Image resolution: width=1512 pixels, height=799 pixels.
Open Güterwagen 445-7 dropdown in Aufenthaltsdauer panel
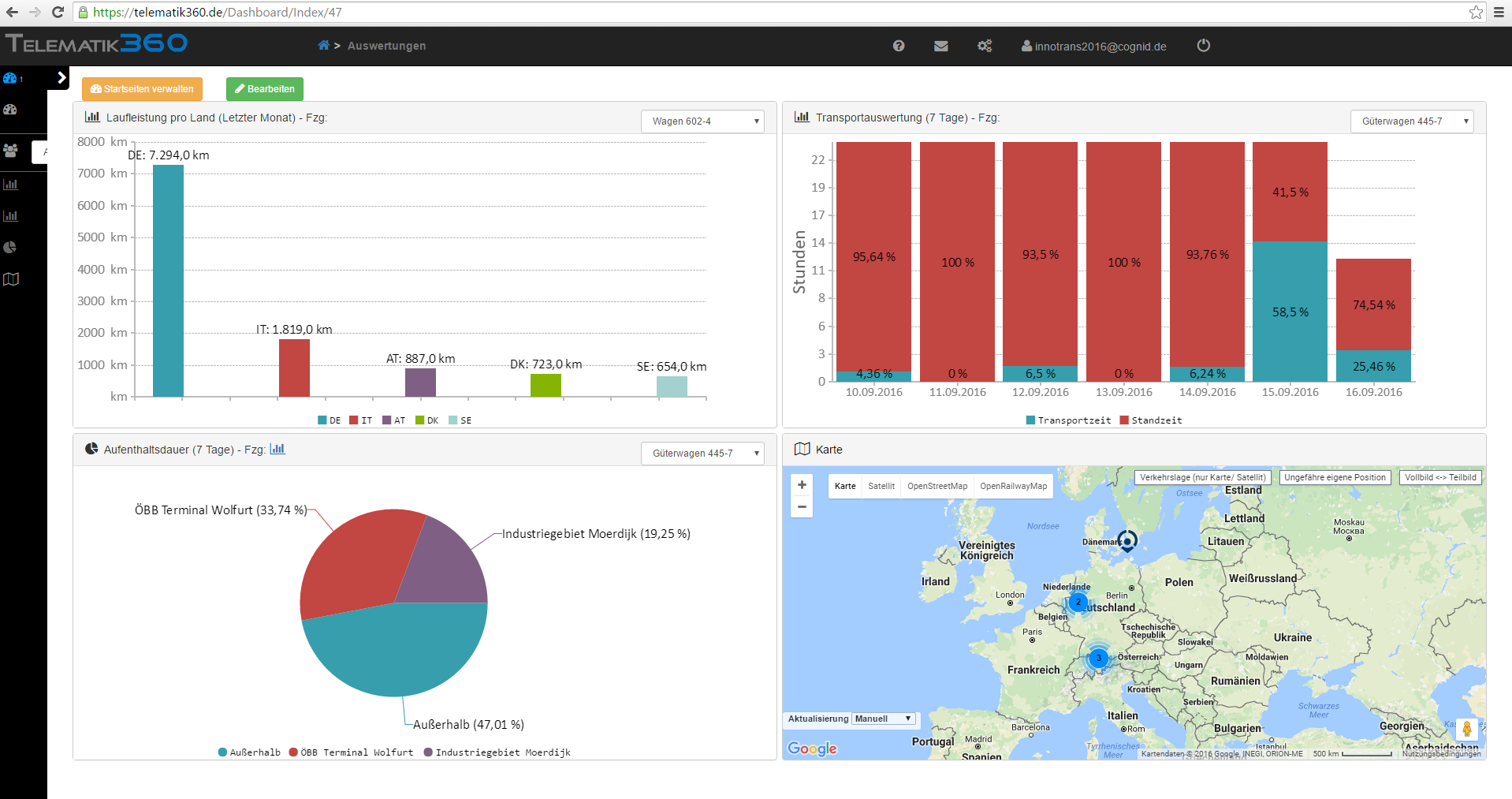tap(702, 453)
